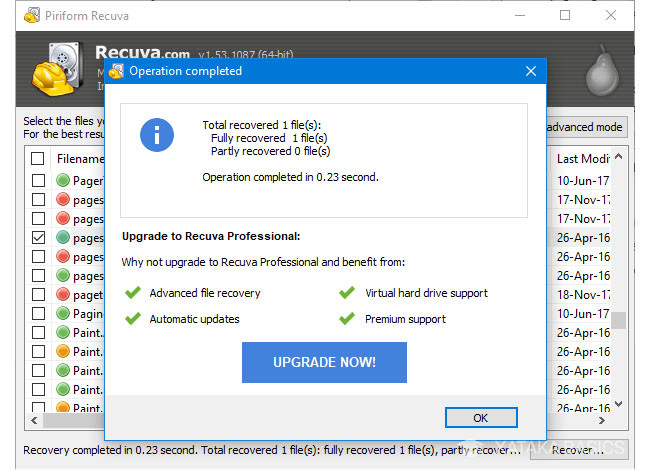650x470 pixels.
Task: Click the blue information icon
Action: (x=157, y=135)
